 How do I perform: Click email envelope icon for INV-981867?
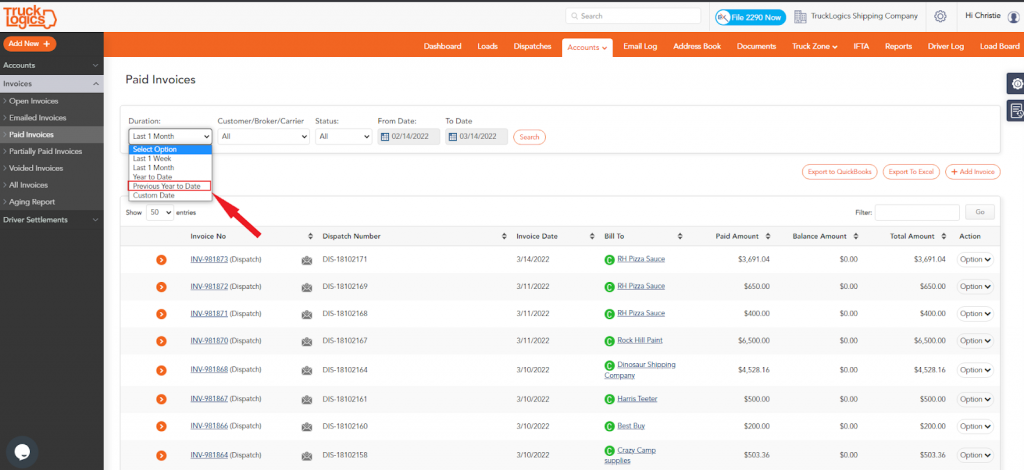[306, 399]
